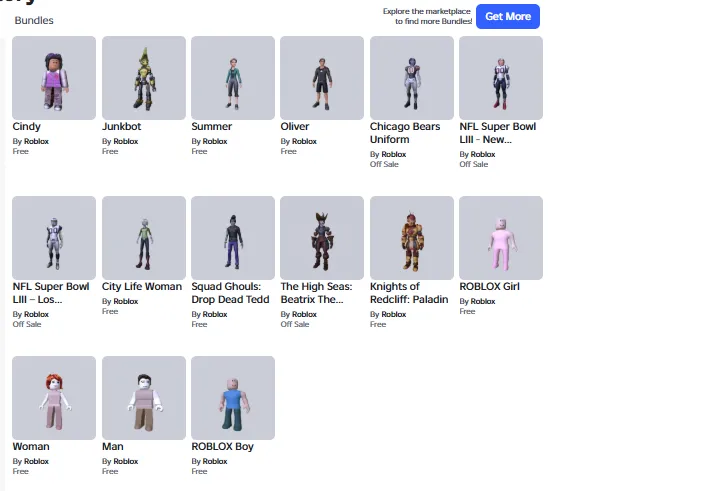
Task: Select the ROBLOX Girl pink avatar image
Action: (x=501, y=238)
